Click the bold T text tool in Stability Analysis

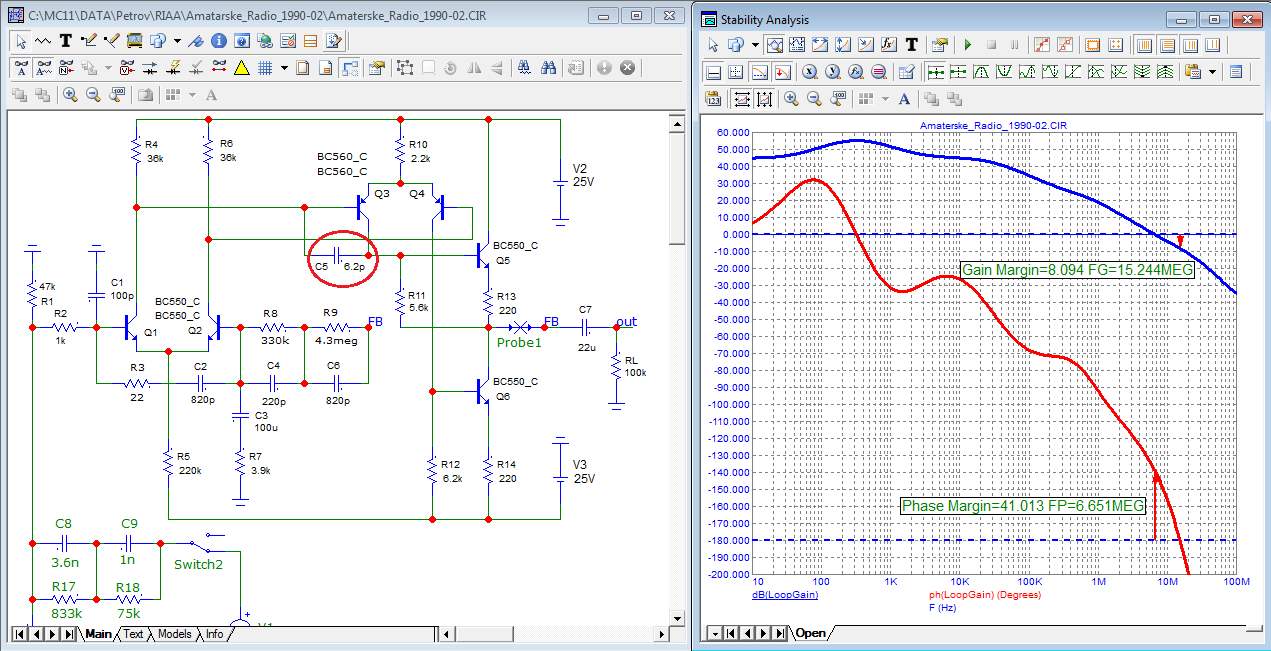[912, 45]
